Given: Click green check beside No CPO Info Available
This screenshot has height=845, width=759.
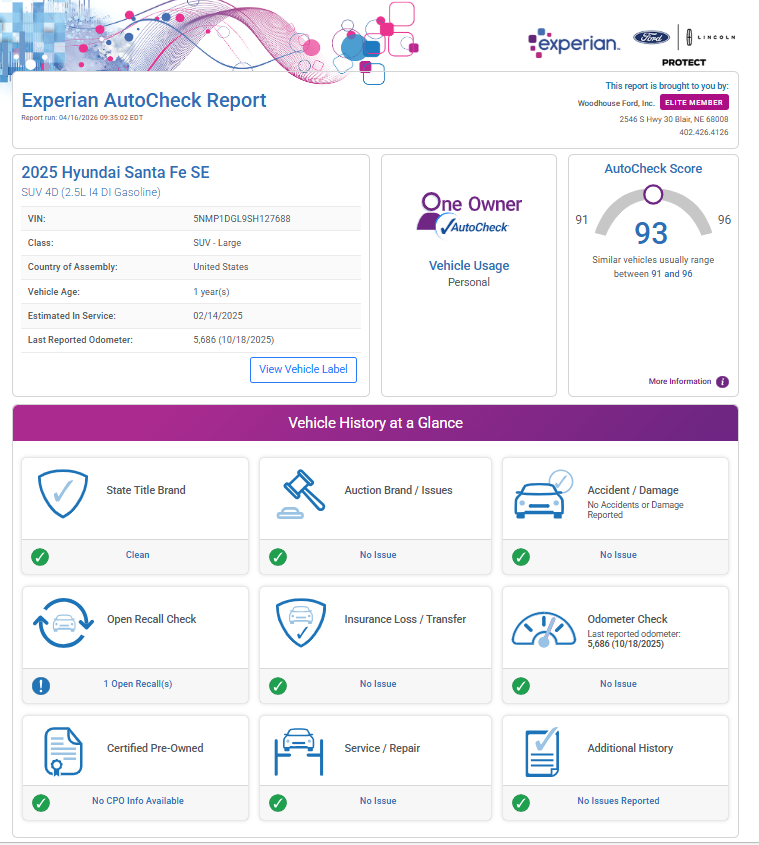Looking at the screenshot, I should point(41,802).
